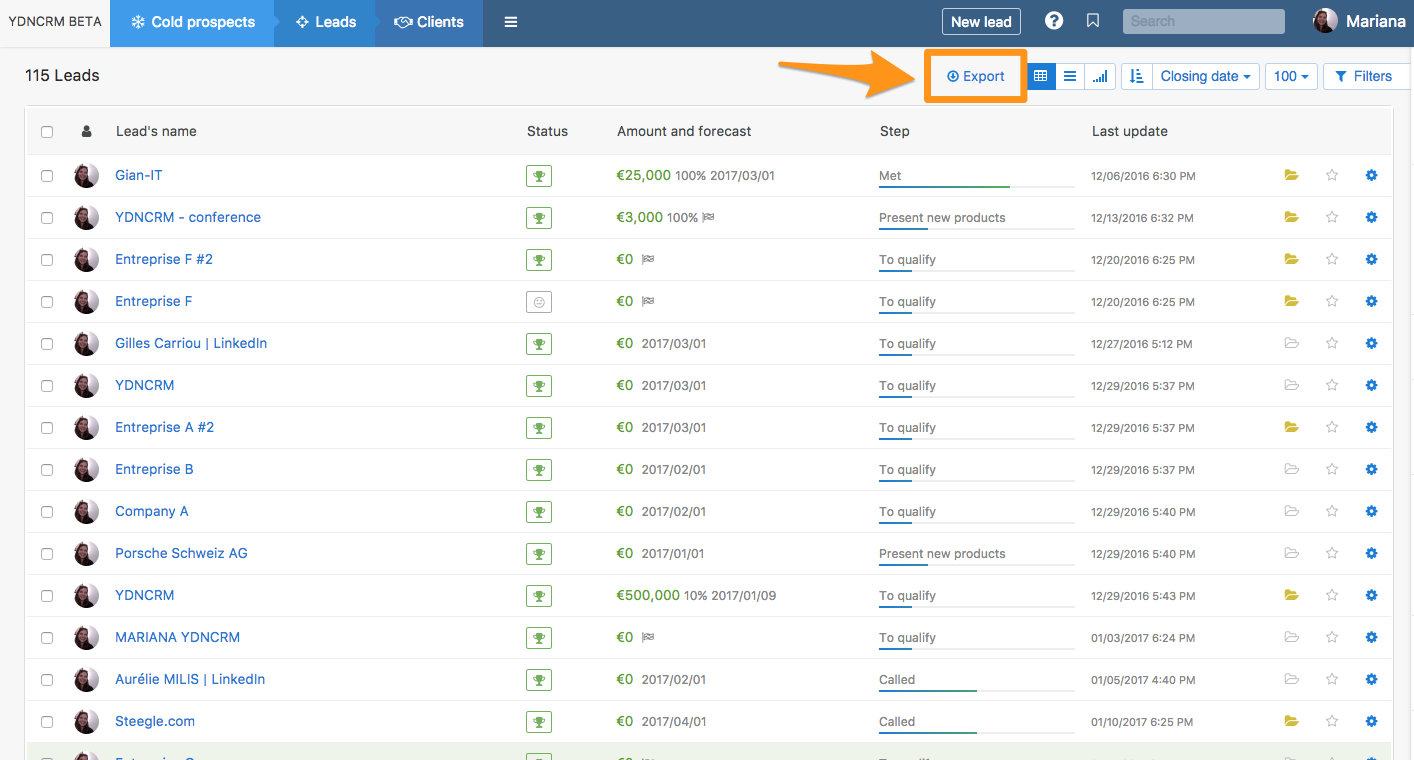Open the folder icon for Entreprise F #2
Image resolution: width=1414 pixels, height=760 pixels.
click(x=1291, y=259)
